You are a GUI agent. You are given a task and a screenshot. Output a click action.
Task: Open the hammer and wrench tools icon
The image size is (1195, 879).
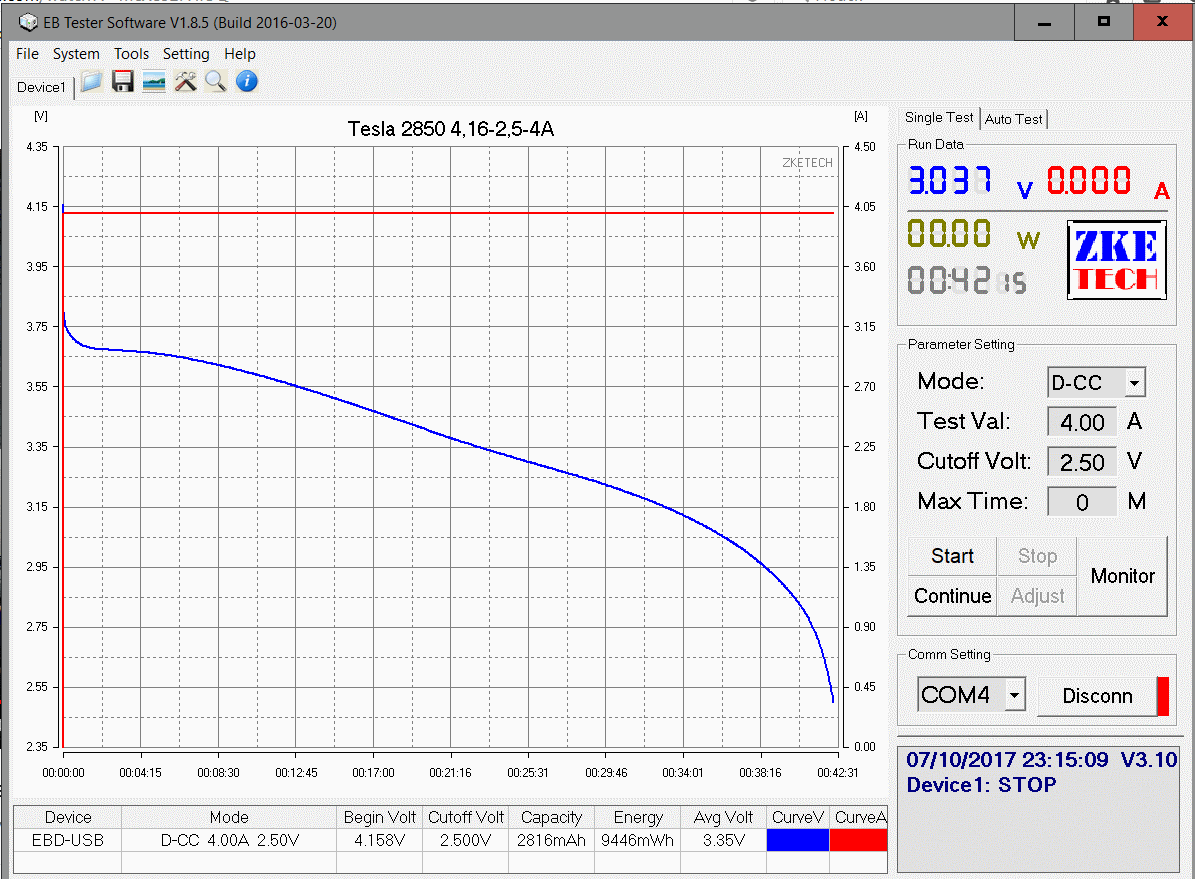(x=185, y=82)
